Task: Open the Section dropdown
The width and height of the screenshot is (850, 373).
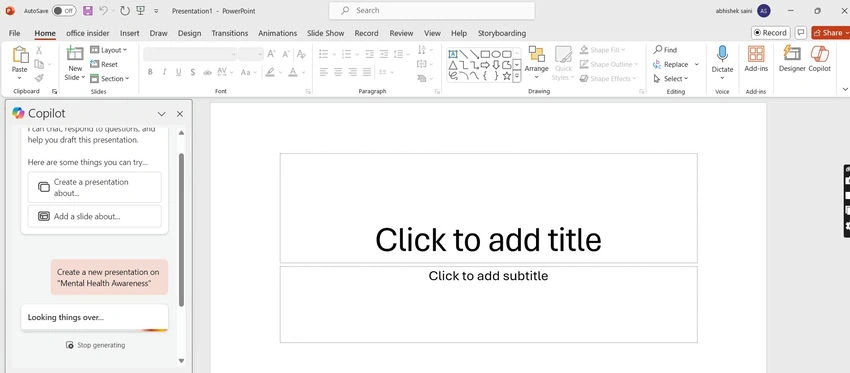Action: pyautogui.click(x=110, y=79)
